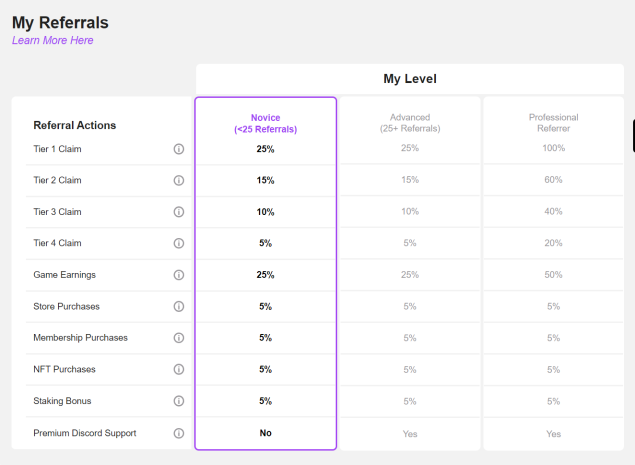Select the Professional Referrer column header
The height and width of the screenshot is (465, 635).
553,123
